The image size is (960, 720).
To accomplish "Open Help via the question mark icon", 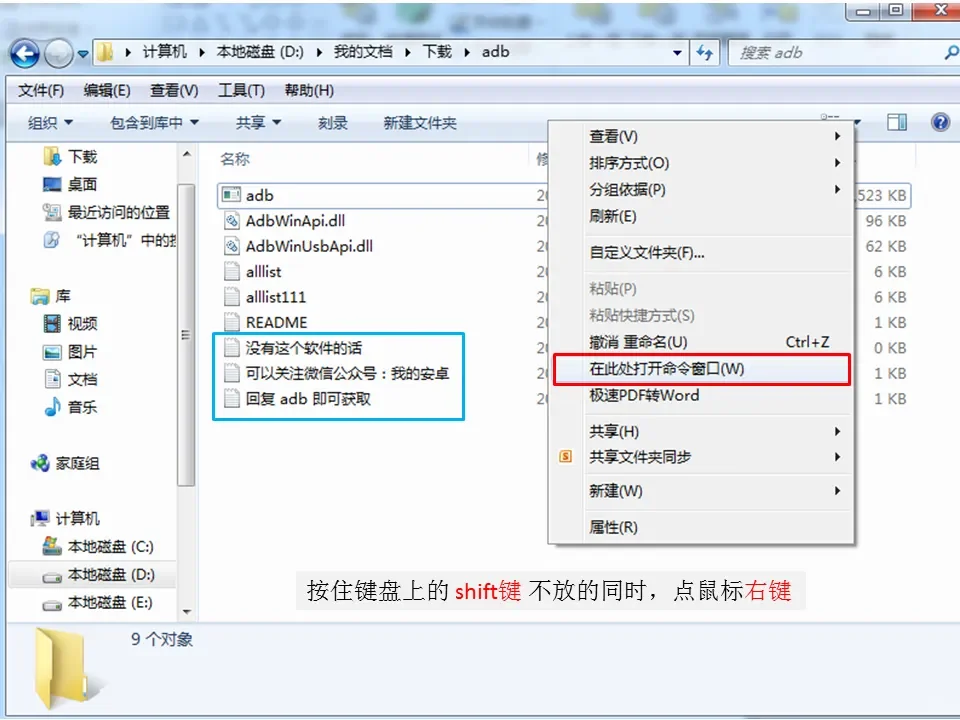I will [938, 122].
